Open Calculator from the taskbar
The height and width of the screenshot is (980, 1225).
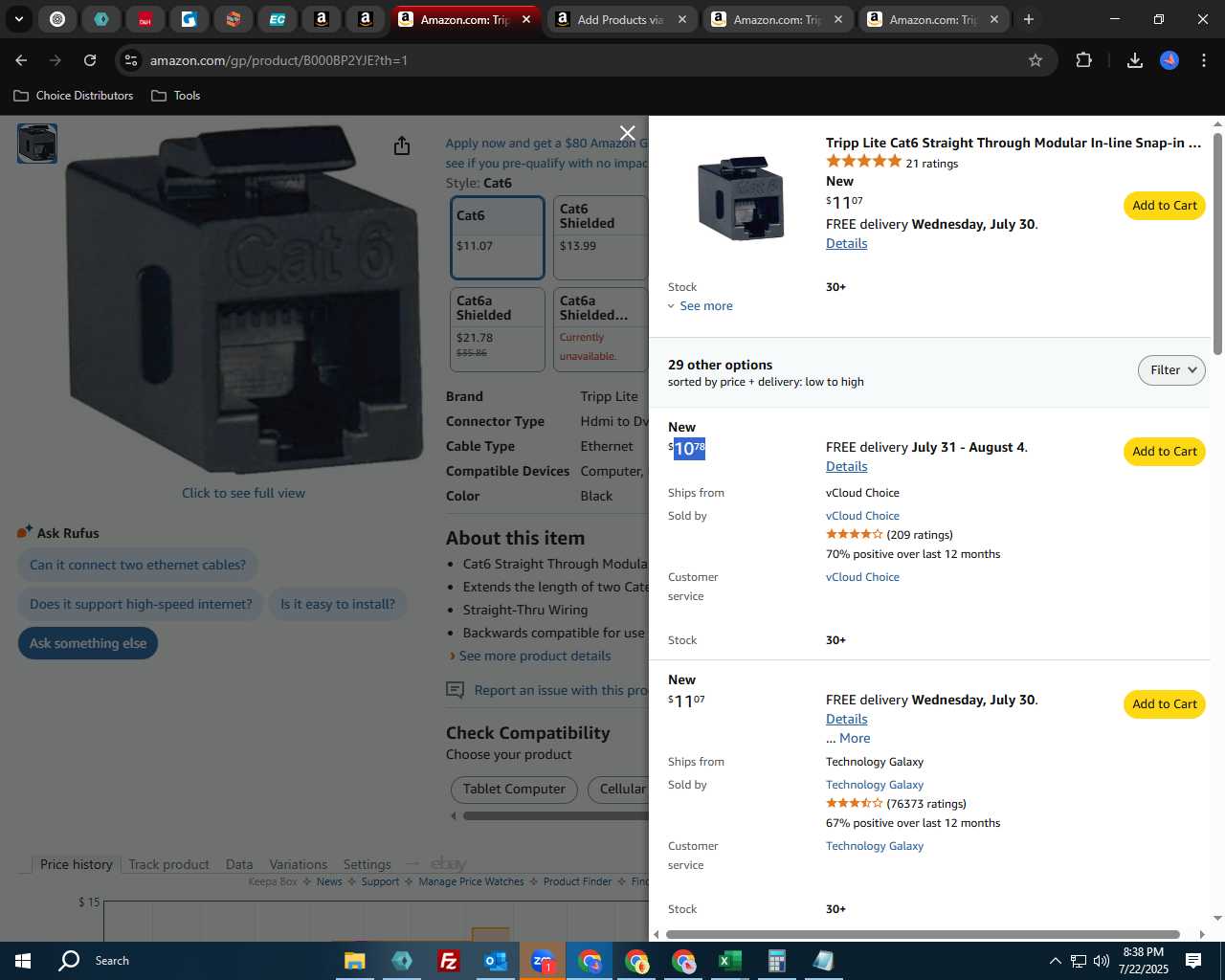(x=777, y=961)
